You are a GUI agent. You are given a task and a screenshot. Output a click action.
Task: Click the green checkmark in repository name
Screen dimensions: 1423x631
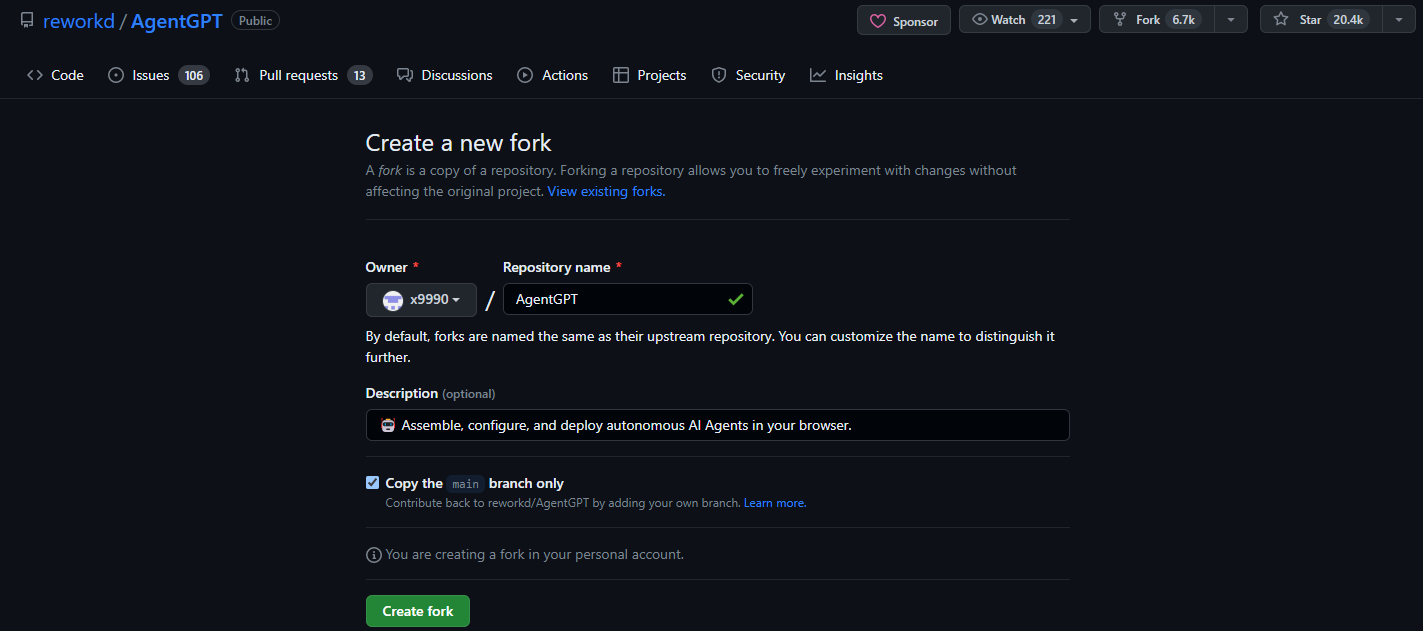[x=736, y=299]
